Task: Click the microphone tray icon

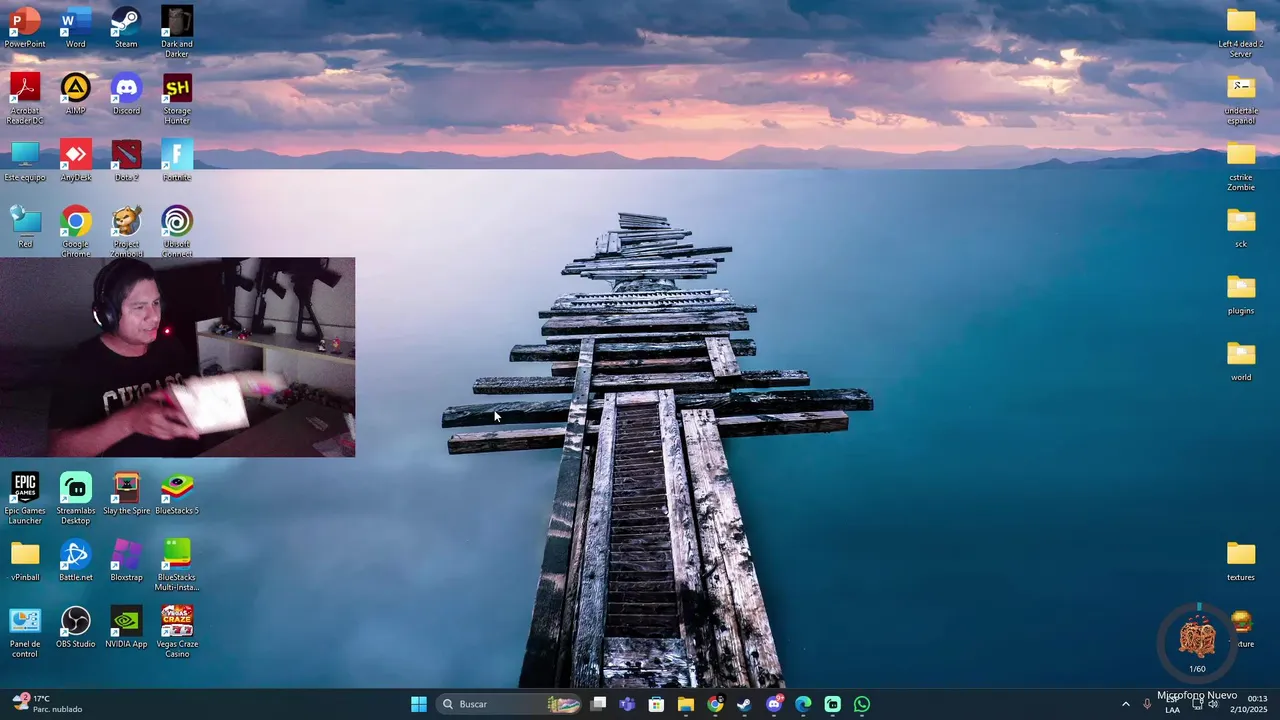Action: point(1147,704)
